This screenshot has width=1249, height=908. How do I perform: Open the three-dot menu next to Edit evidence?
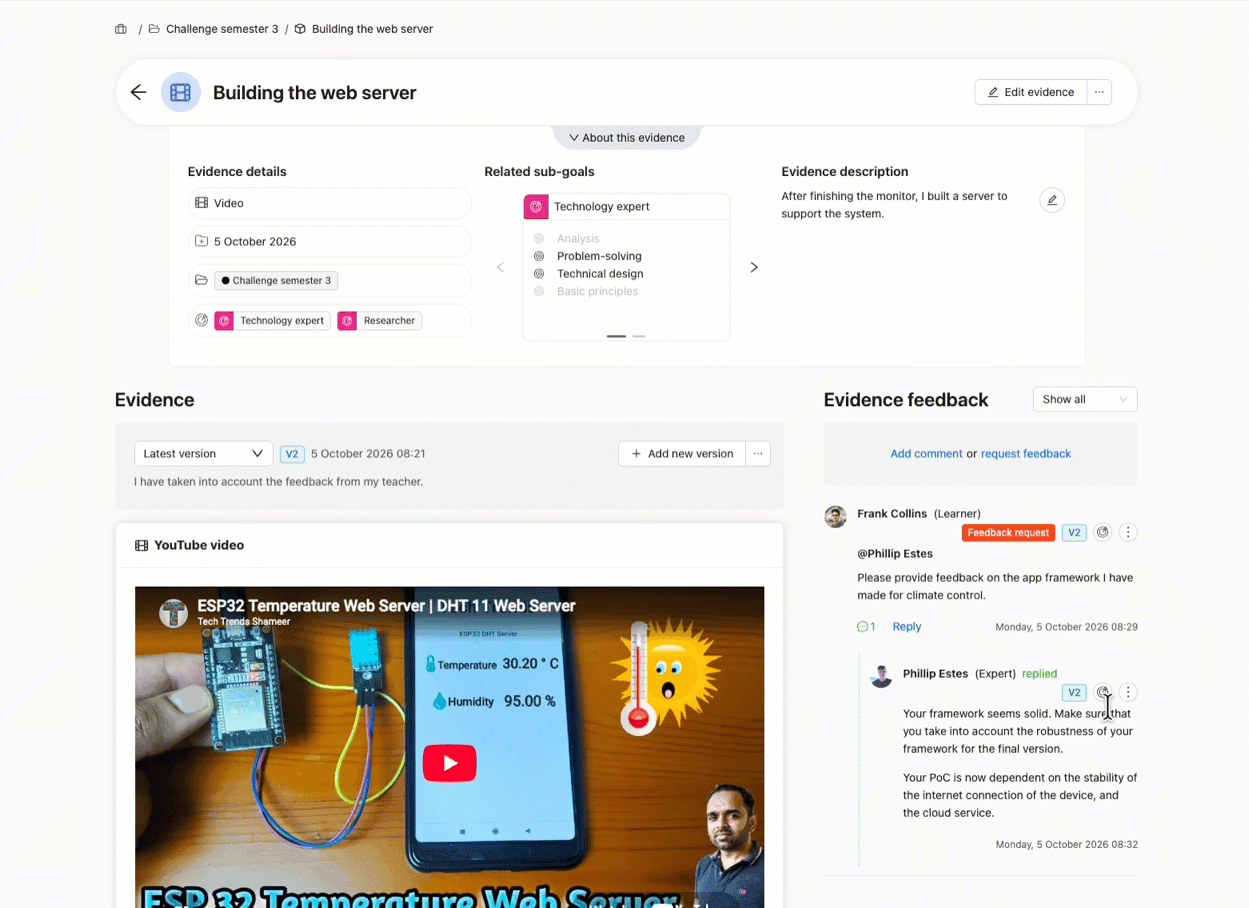(x=1099, y=92)
